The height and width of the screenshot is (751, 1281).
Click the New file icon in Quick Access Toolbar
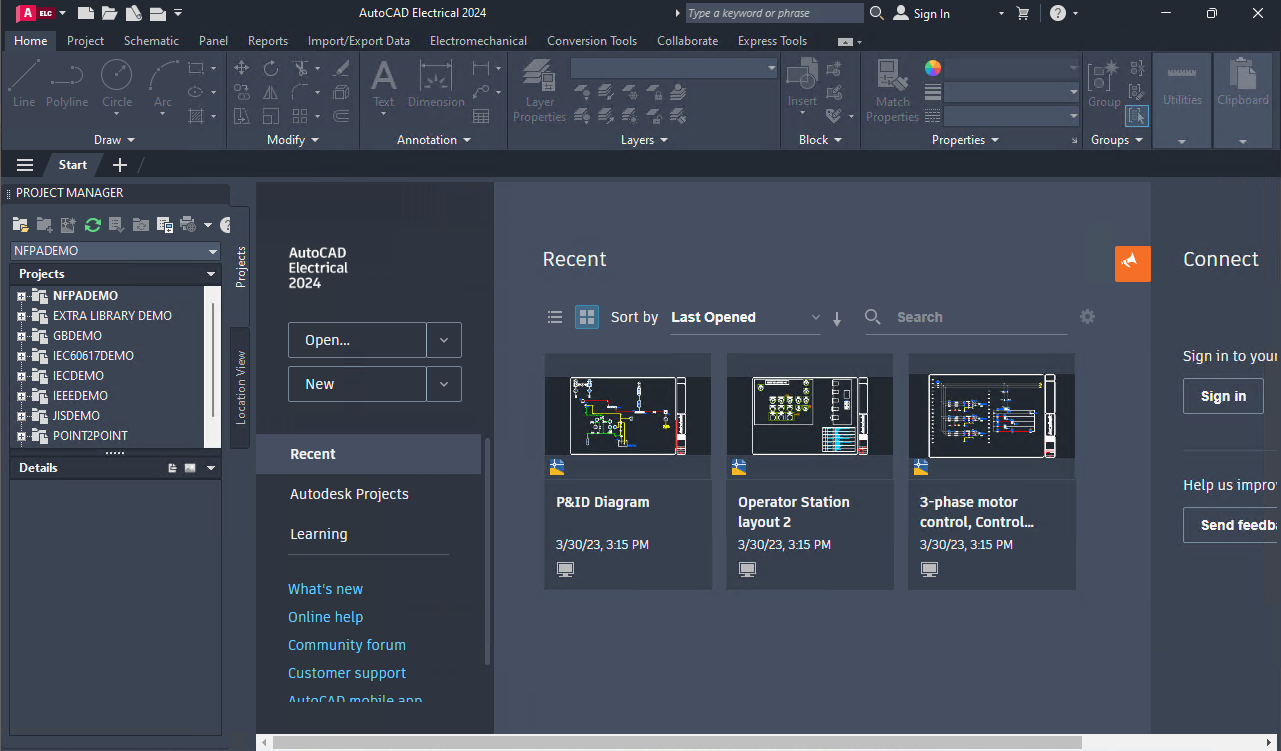point(86,13)
